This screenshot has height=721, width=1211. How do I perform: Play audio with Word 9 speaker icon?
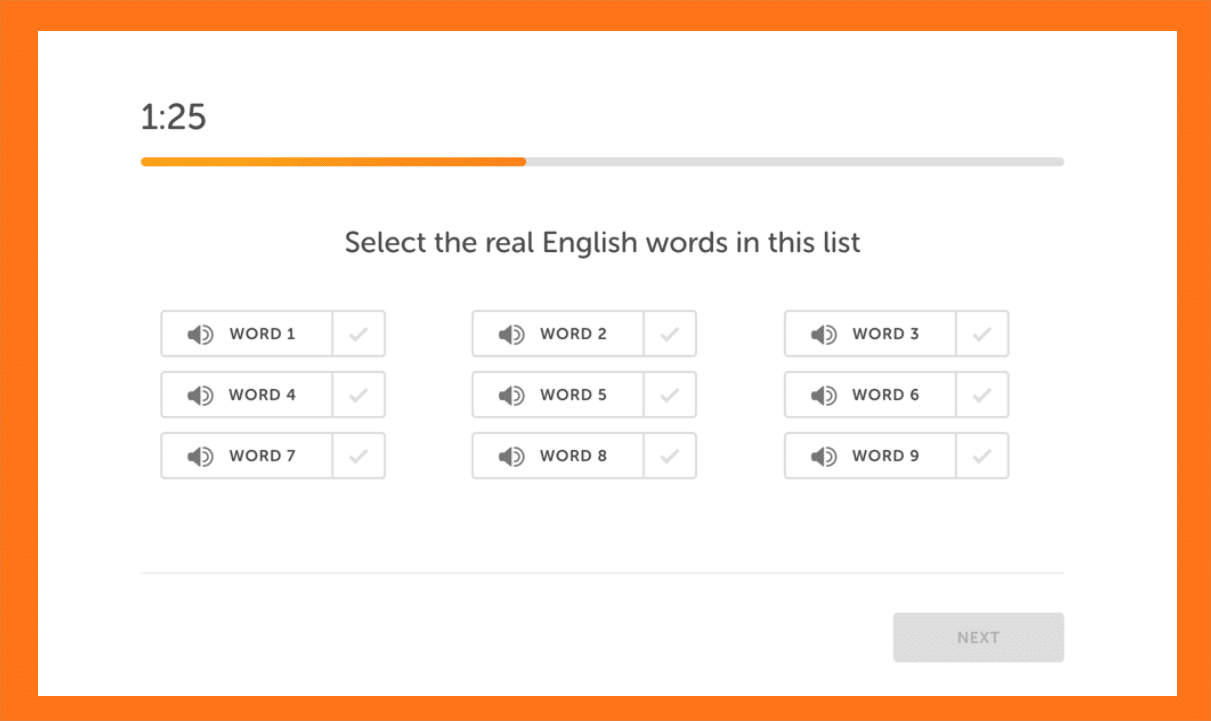point(824,456)
